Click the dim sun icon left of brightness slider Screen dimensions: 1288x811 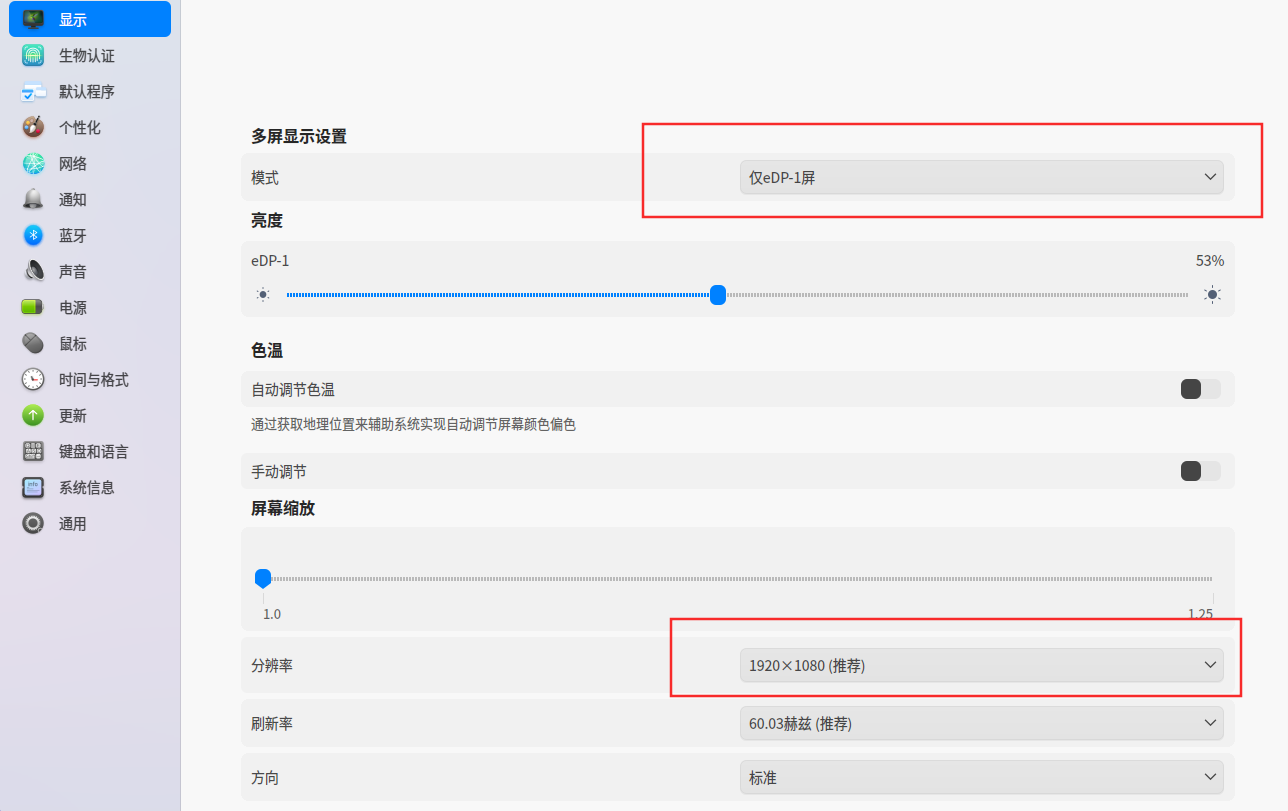click(263, 295)
